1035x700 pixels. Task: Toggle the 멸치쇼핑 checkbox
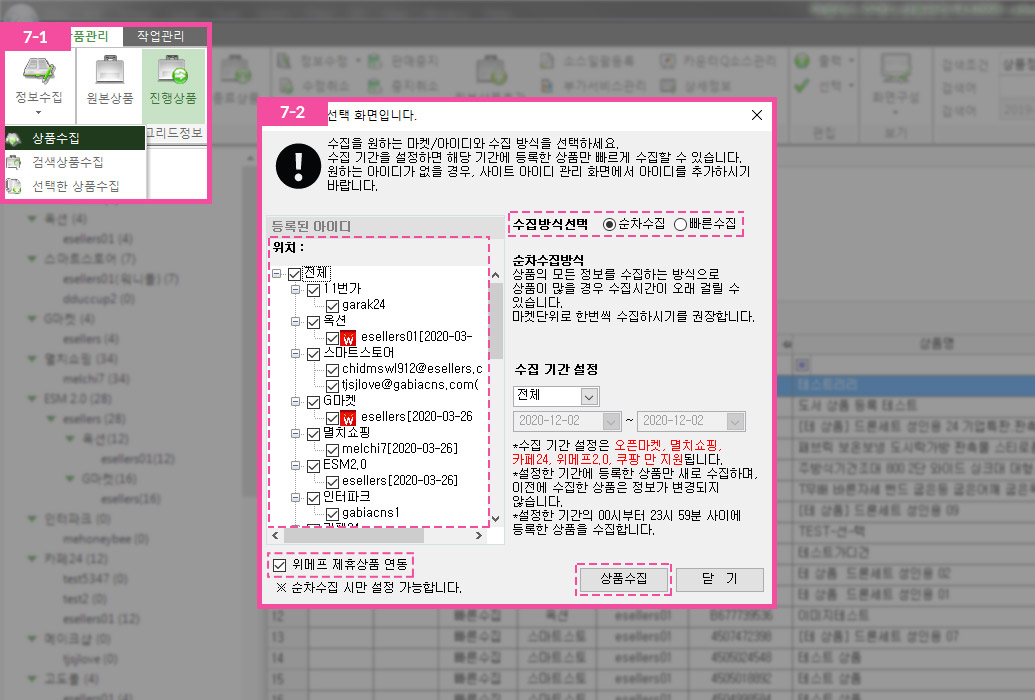click(x=314, y=434)
